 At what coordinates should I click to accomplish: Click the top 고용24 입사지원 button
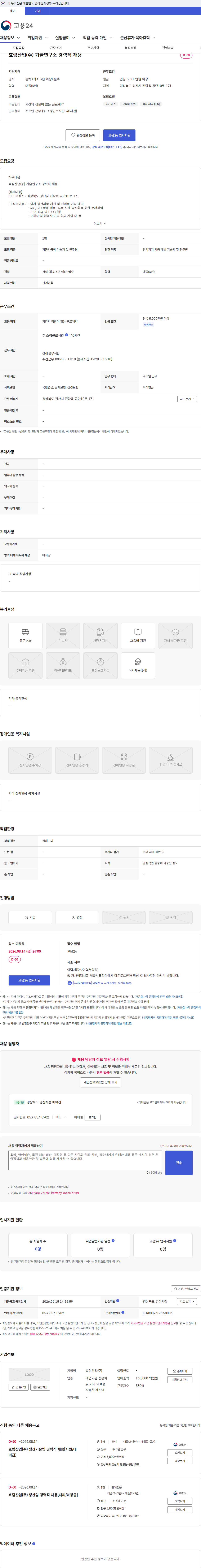(119, 135)
